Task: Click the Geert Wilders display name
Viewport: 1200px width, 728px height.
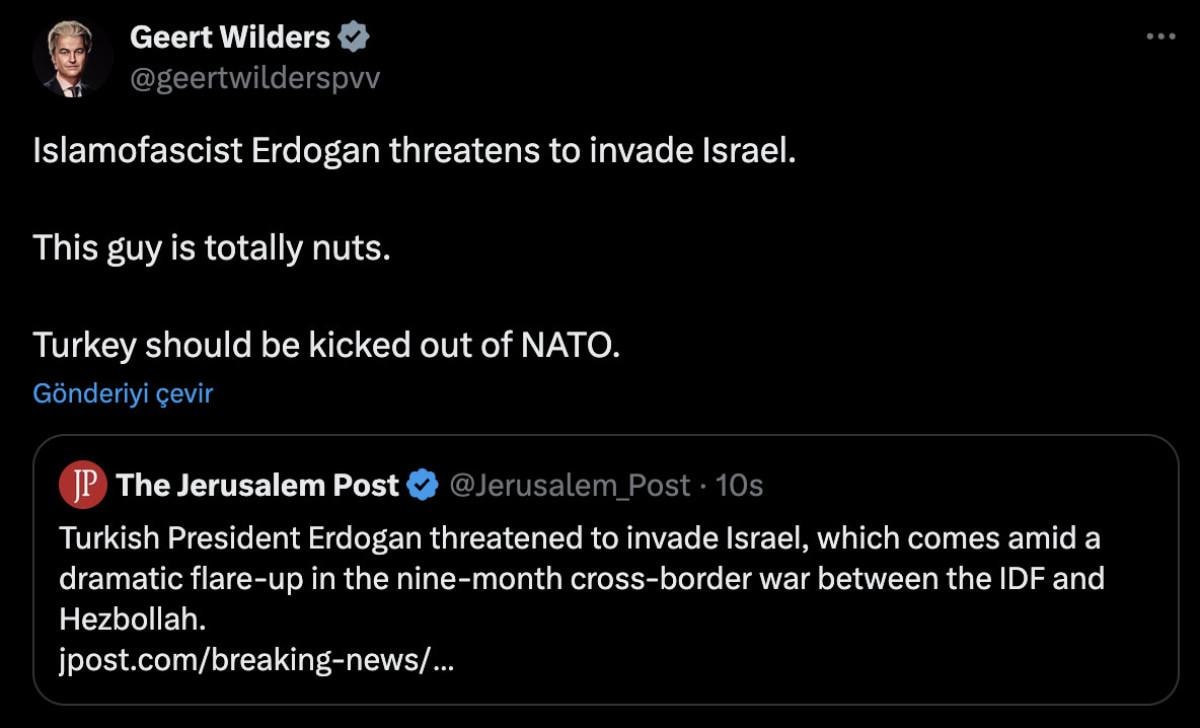Action: tap(230, 38)
